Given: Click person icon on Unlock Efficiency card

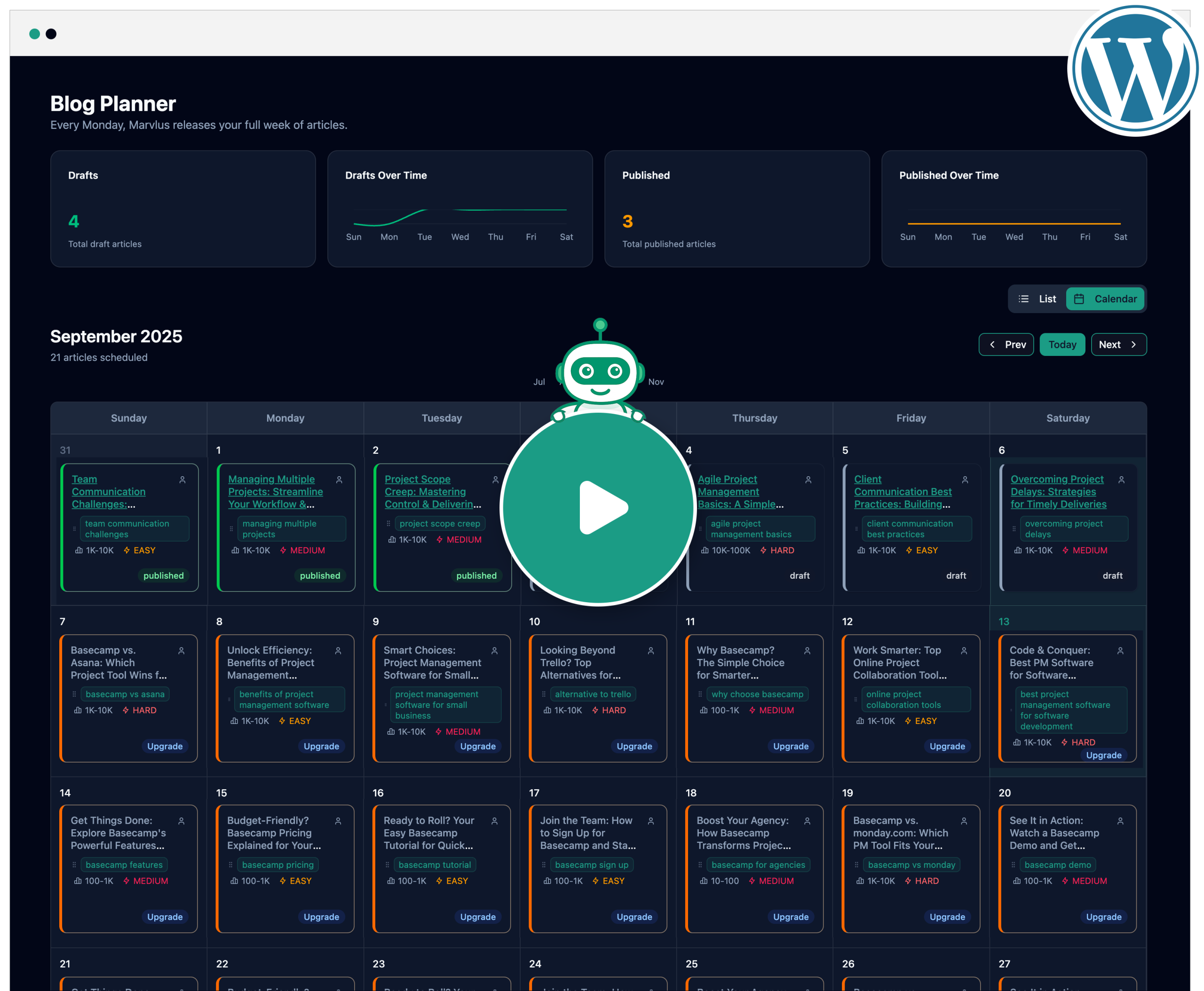Looking at the screenshot, I should [x=338, y=651].
